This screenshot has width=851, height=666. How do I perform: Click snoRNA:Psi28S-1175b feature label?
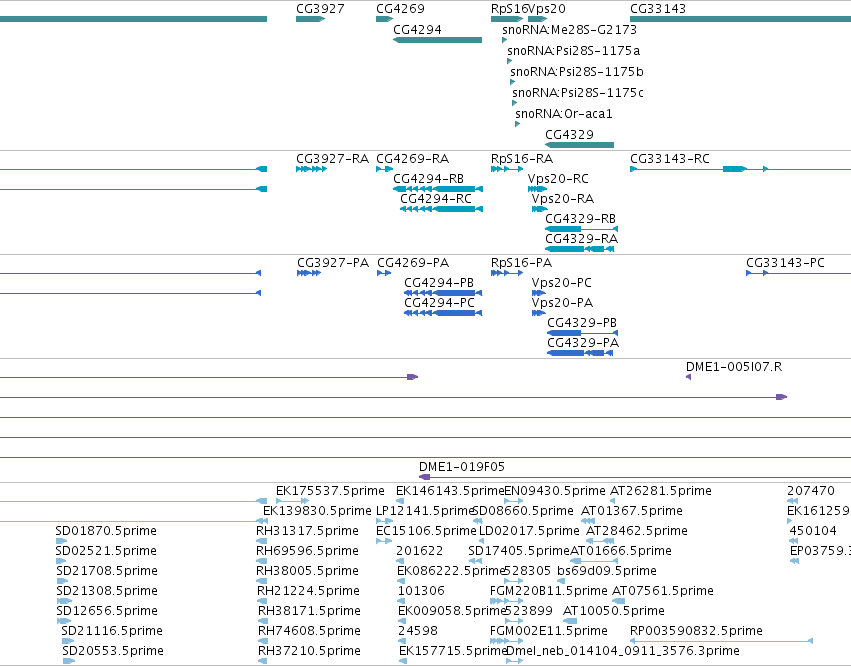[x=576, y=72]
